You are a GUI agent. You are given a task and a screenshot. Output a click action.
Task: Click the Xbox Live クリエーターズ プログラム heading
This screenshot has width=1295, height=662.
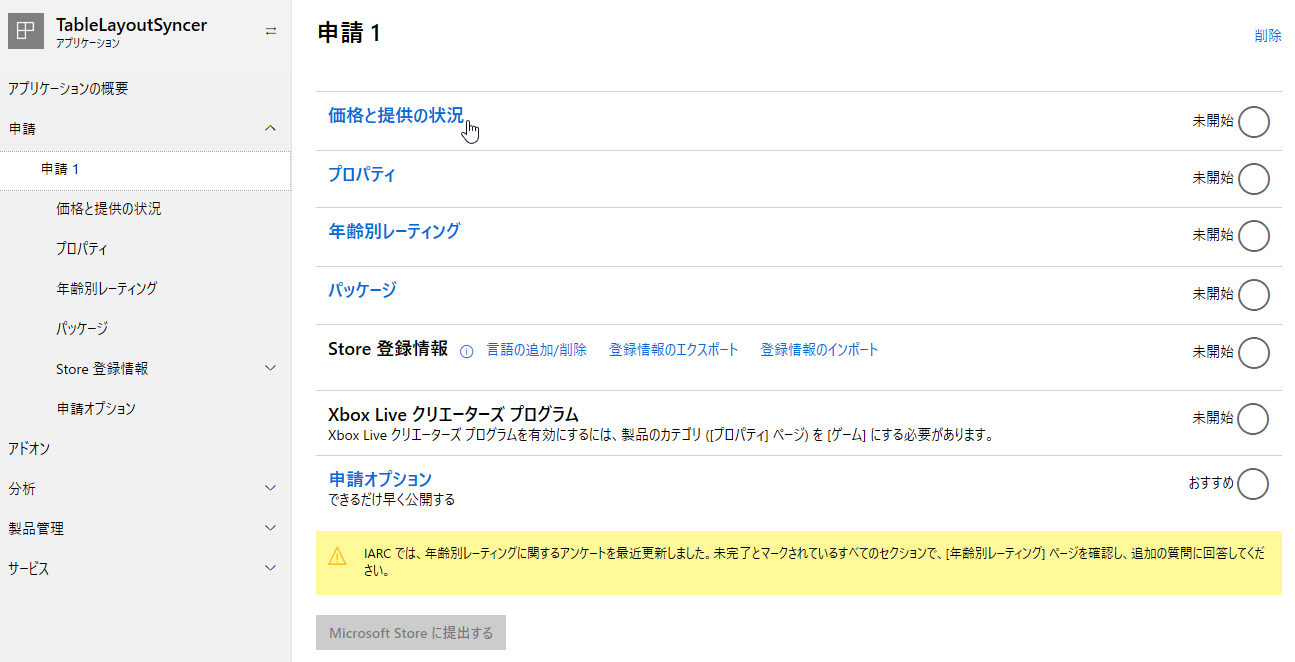coord(454,414)
